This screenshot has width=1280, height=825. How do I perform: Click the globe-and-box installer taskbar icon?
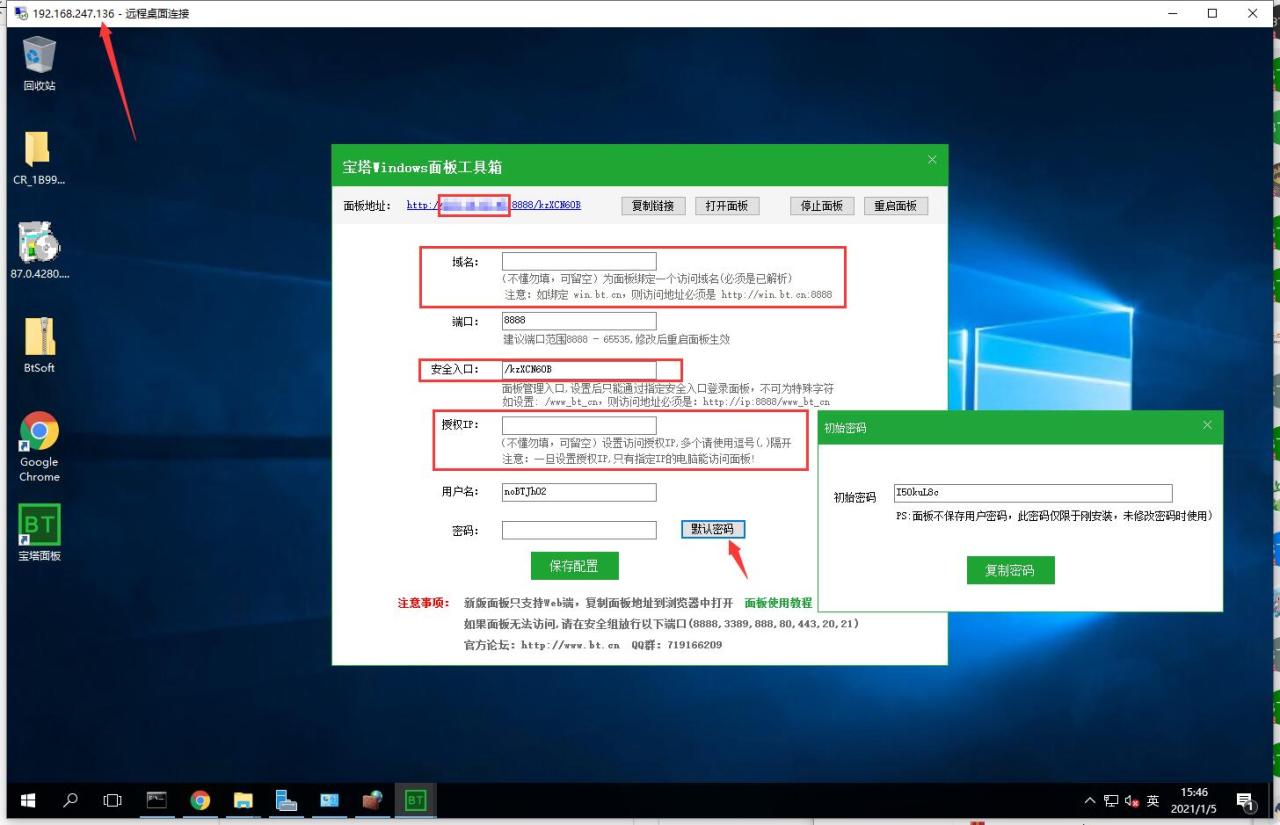point(372,800)
